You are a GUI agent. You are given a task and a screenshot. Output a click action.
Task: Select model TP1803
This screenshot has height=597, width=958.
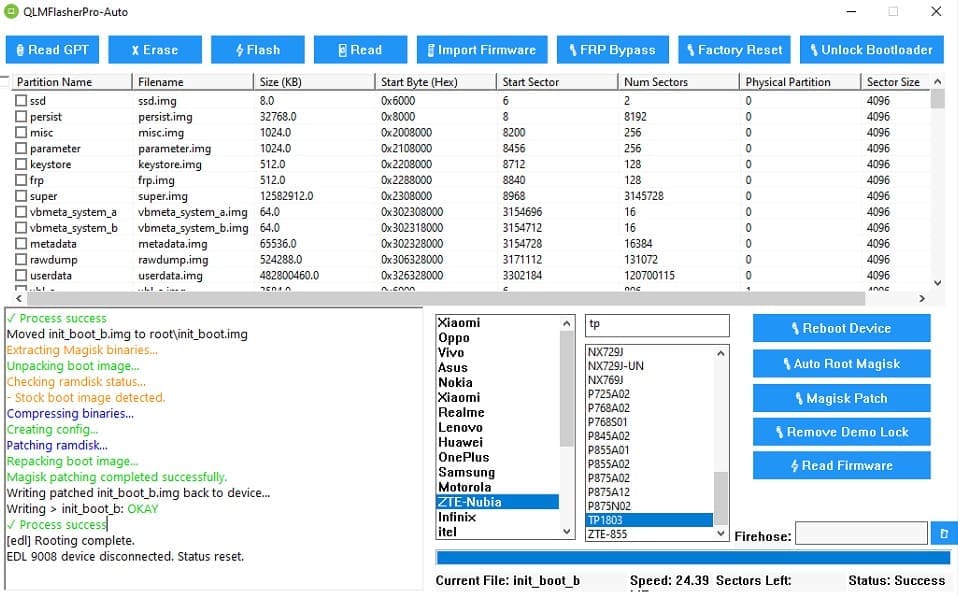pyautogui.click(x=649, y=521)
